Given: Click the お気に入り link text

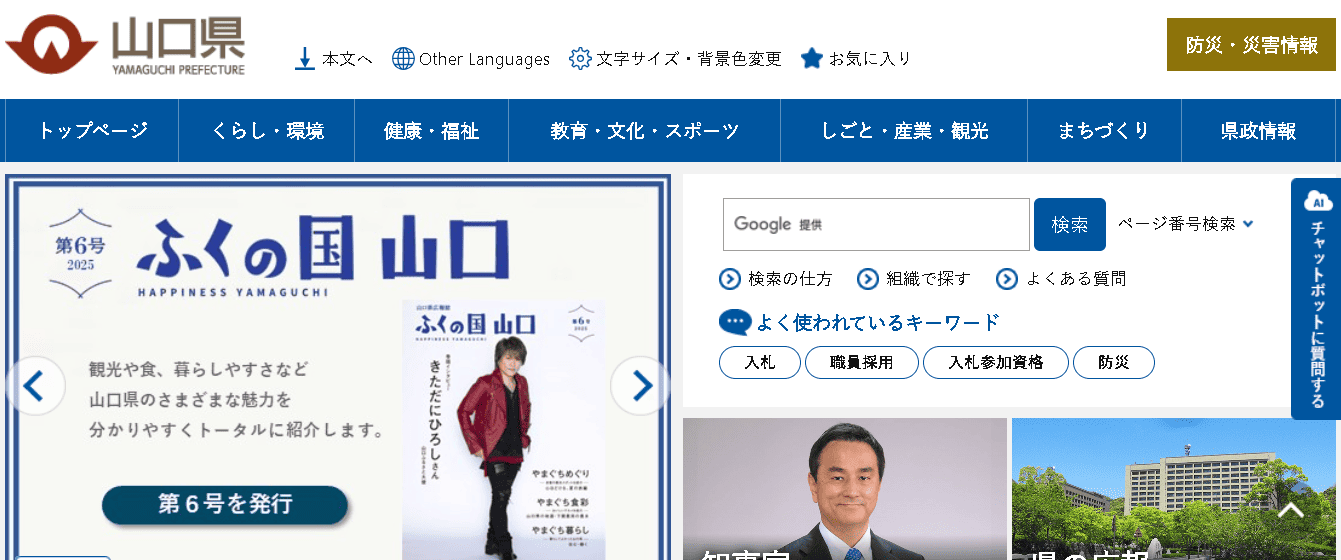Looking at the screenshot, I should (870, 59).
